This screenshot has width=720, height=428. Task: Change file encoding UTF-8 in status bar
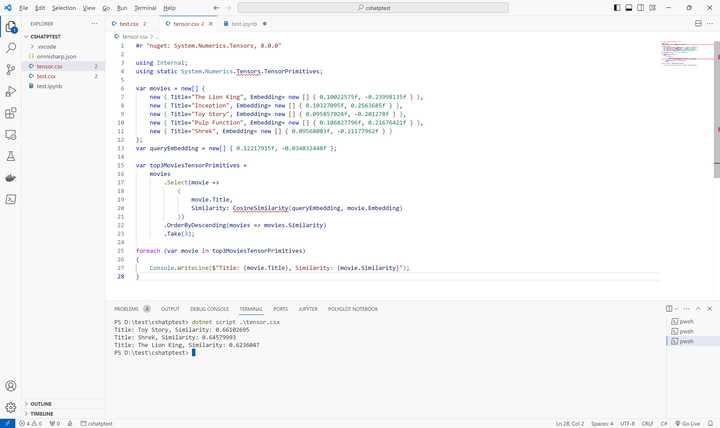627,423
